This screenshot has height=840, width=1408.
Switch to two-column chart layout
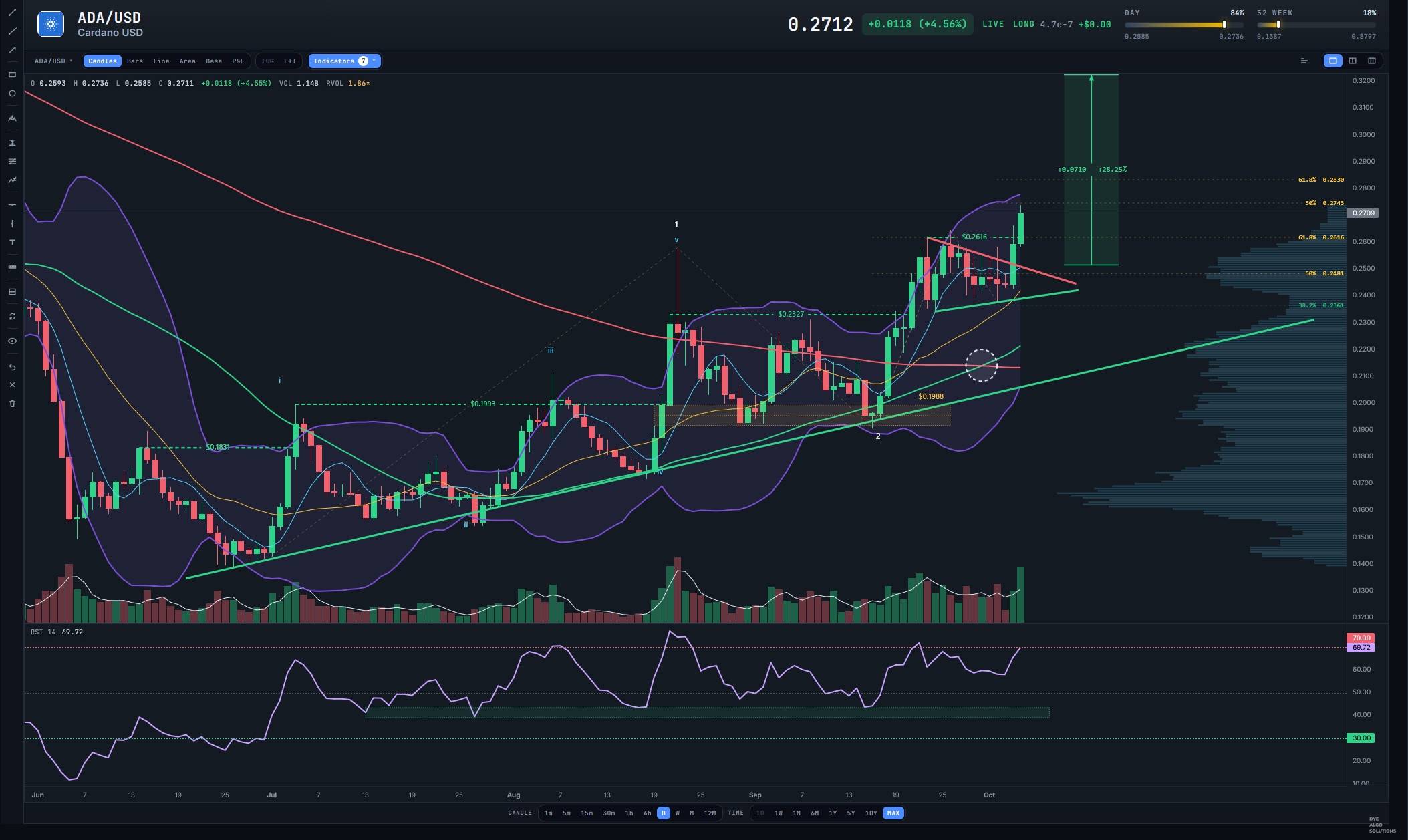(x=1353, y=61)
